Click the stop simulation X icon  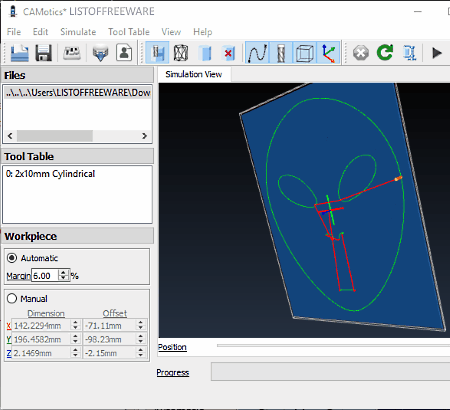tap(361, 53)
